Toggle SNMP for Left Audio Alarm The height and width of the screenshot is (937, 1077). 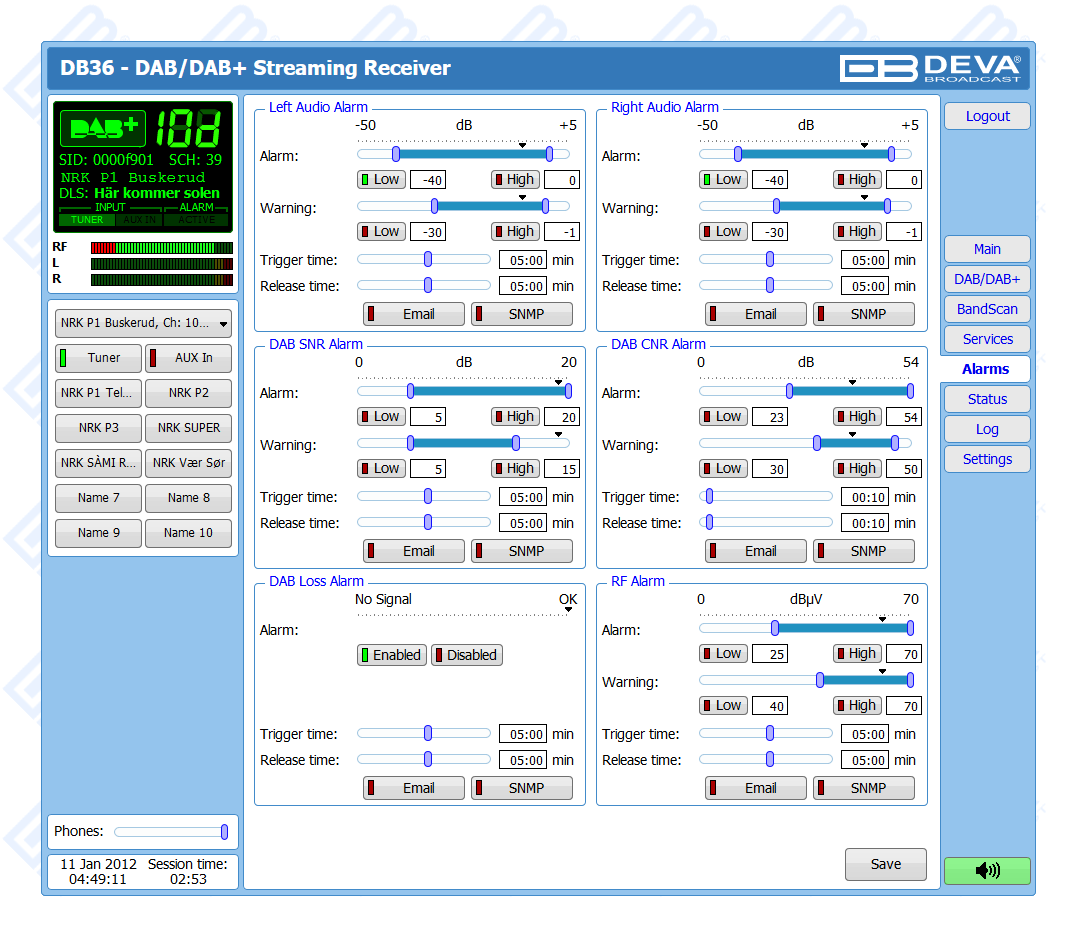point(521,314)
